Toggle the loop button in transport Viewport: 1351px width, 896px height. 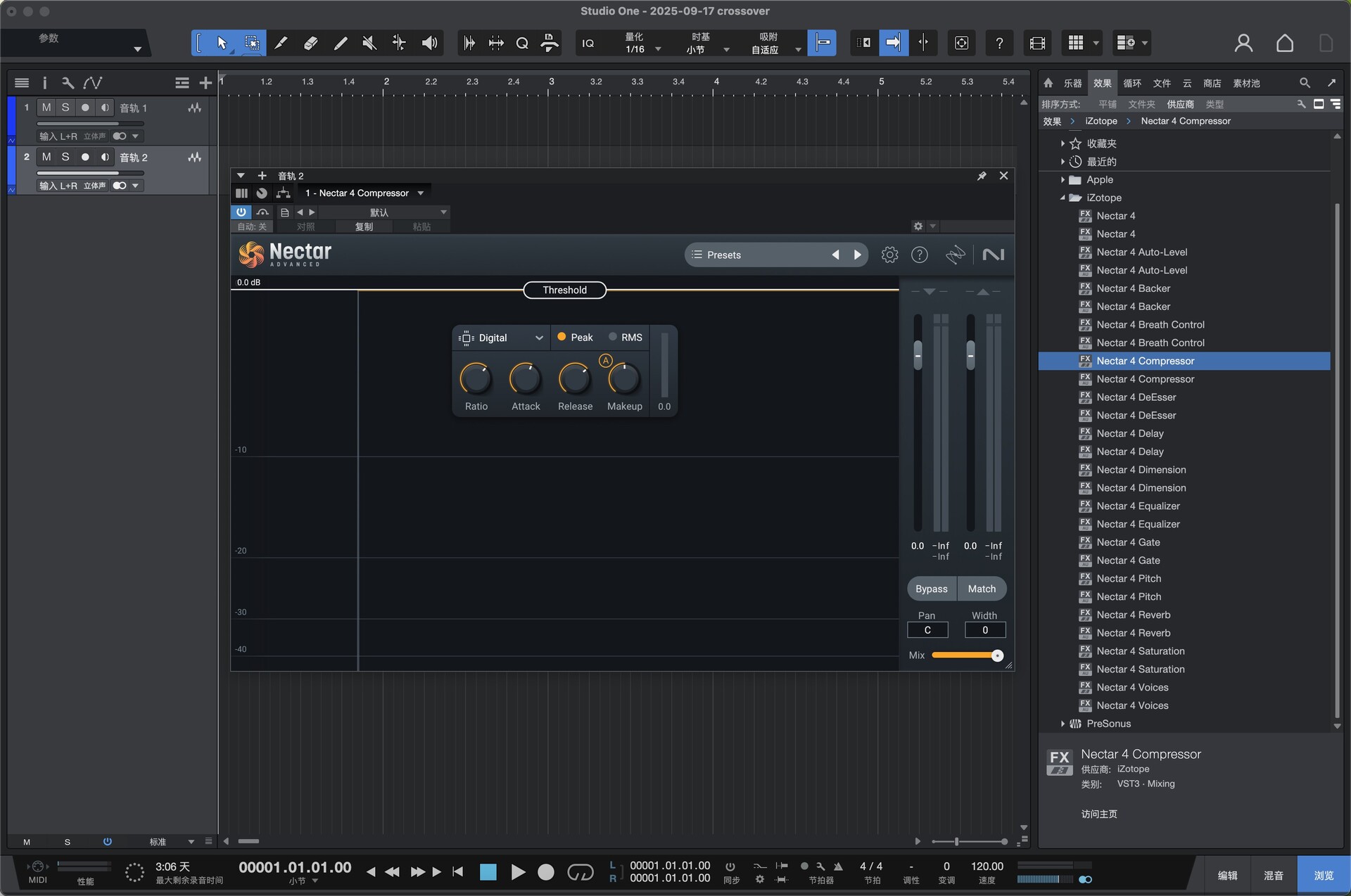coord(581,872)
